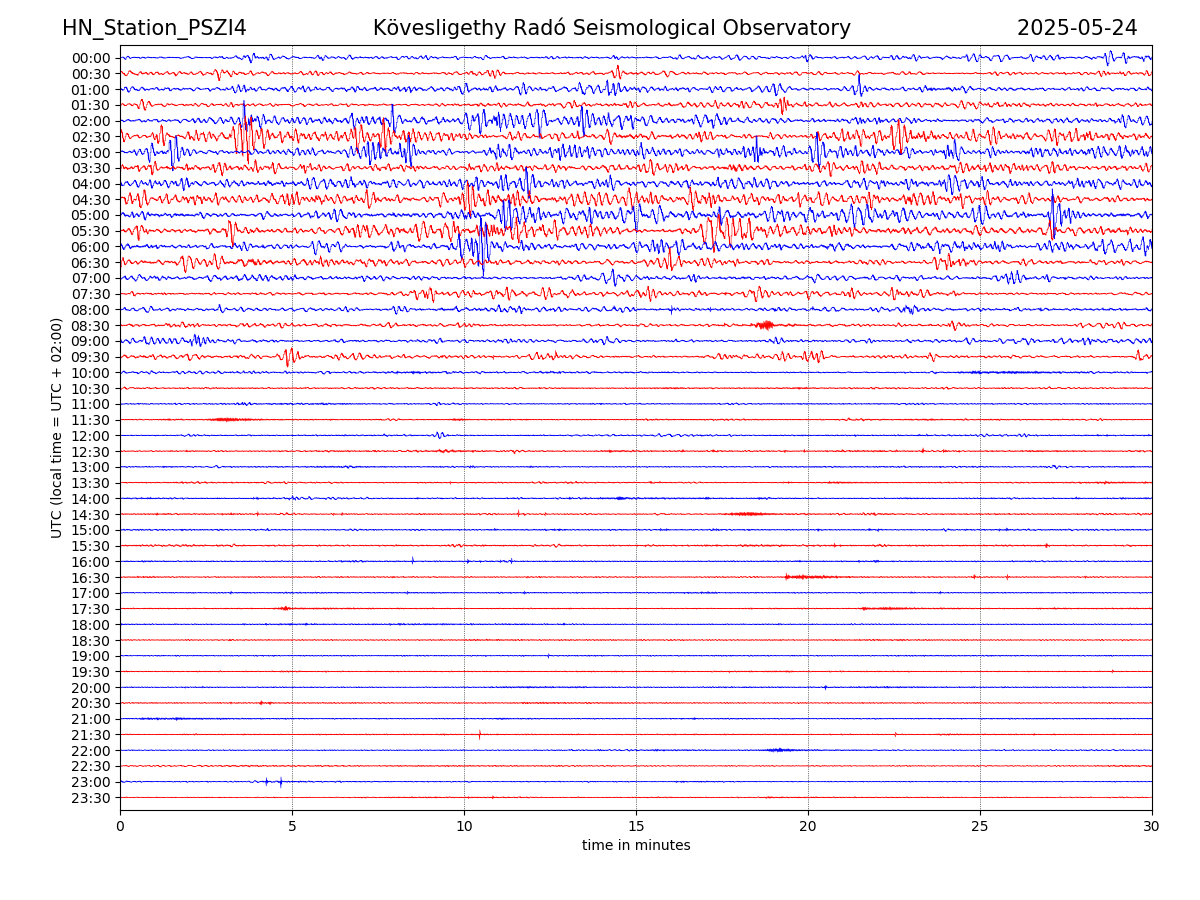Click the vertical UTC local time axis title
The image size is (1200, 900).
[57, 428]
